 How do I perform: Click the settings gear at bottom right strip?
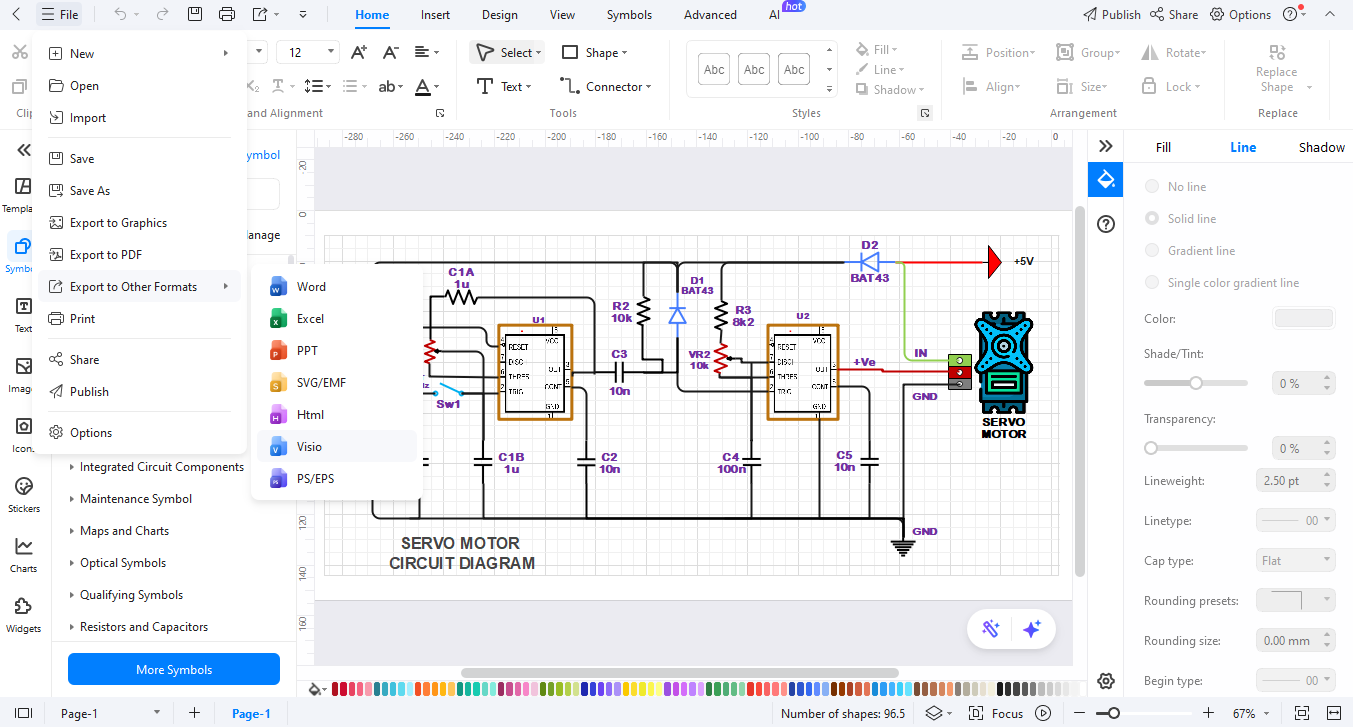[1105, 681]
